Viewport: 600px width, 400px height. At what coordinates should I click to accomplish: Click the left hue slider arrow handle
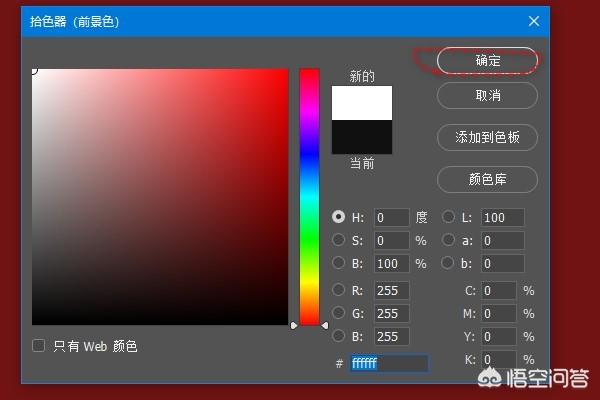[x=294, y=325]
